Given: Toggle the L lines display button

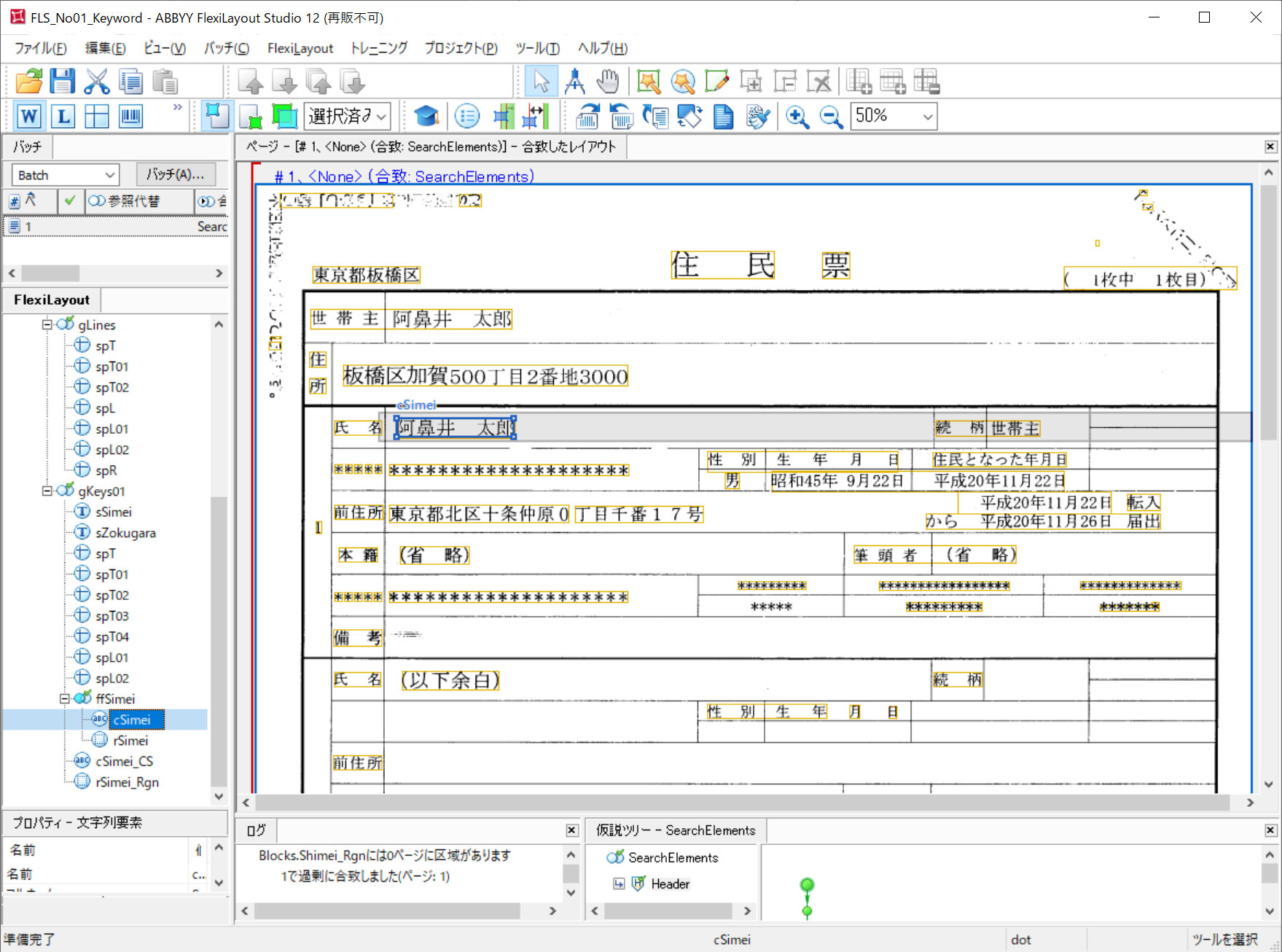Looking at the screenshot, I should point(63,116).
